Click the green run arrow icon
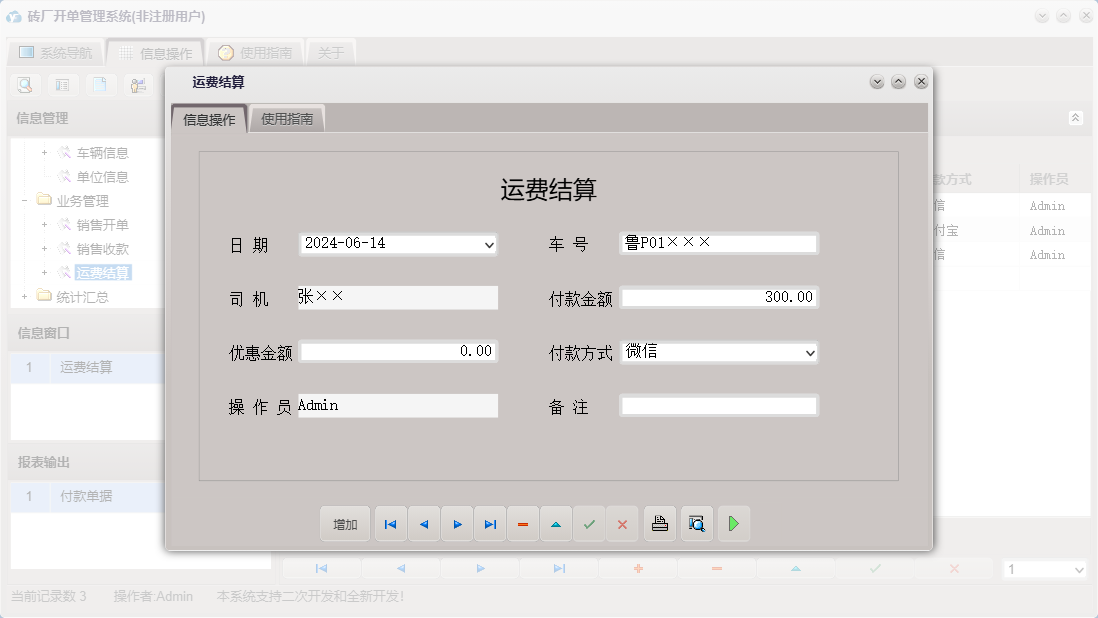1098x618 pixels. tap(733, 523)
